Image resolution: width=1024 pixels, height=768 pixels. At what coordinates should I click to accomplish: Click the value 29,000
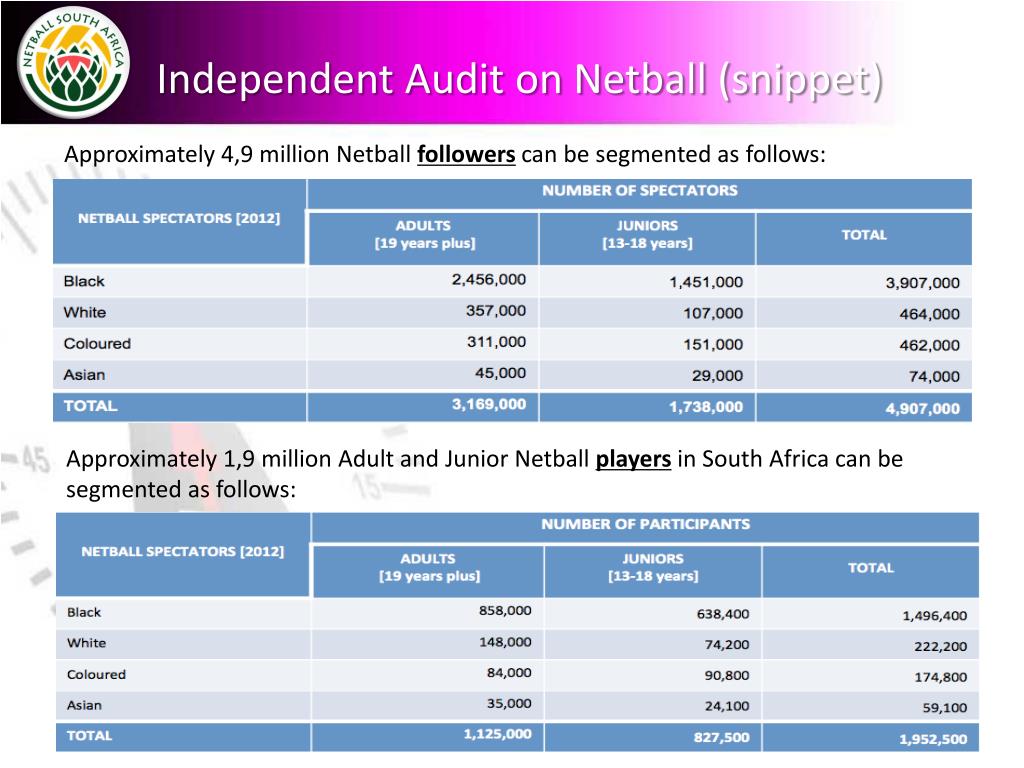coord(717,376)
